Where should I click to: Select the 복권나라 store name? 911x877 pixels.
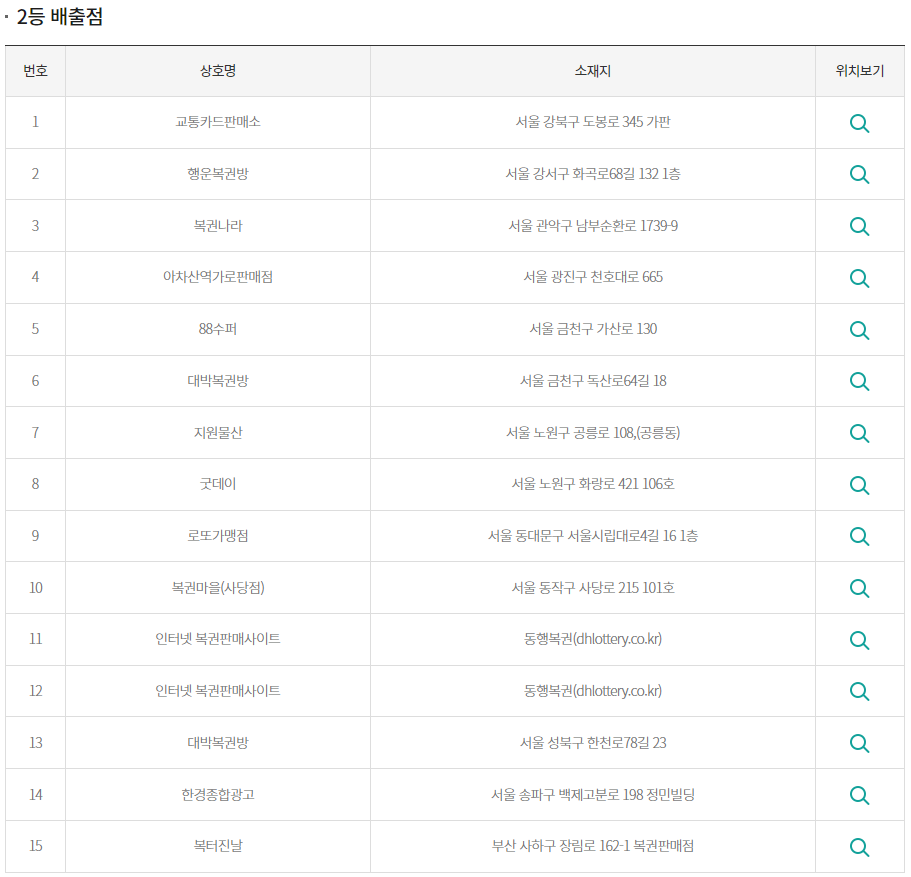218,225
